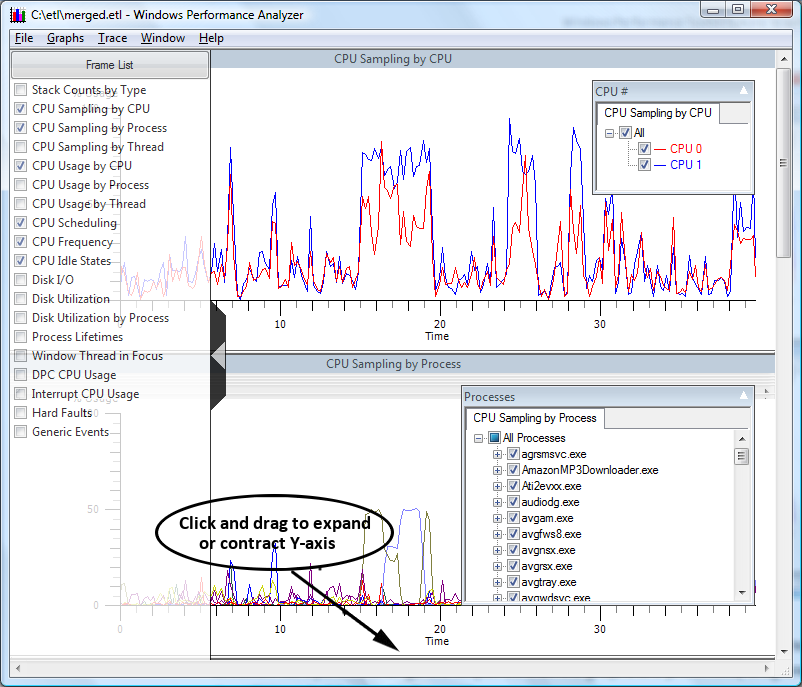Collapse the CPU # legend panel arrow
This screenshot has height=687, width=802.
pyautogui.click(x=744, y=91)
